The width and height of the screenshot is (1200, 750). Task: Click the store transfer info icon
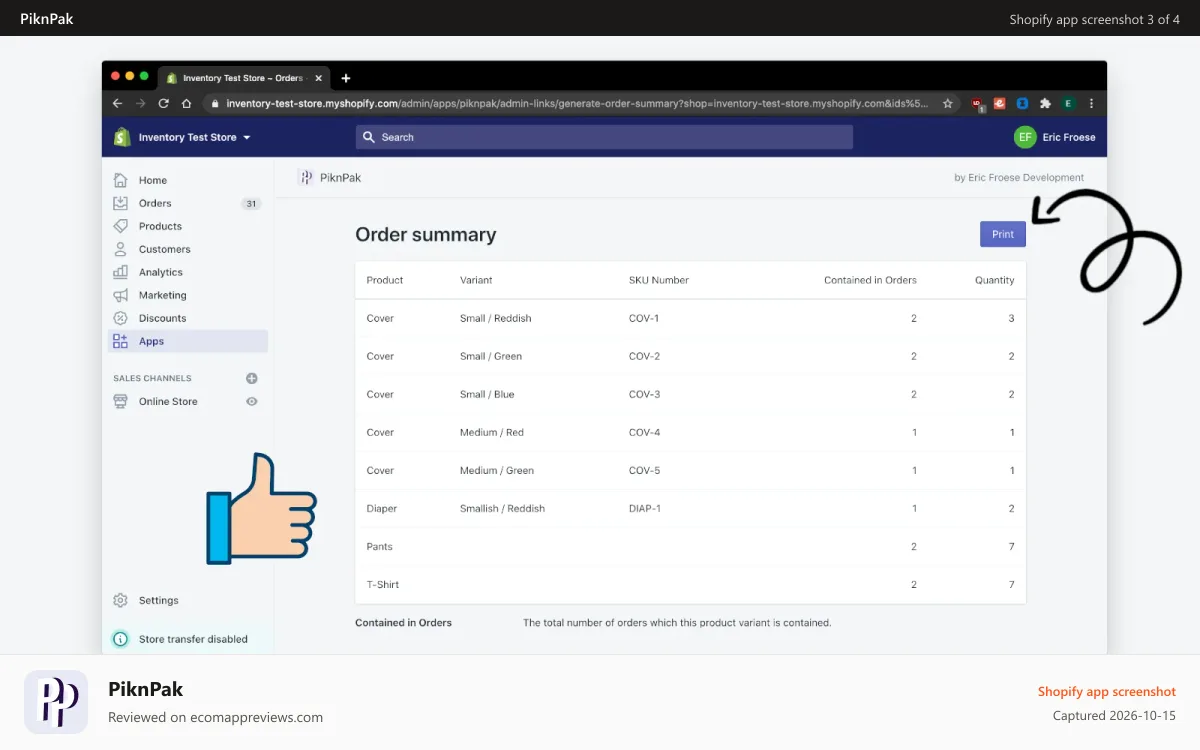(x=121, y=639)
